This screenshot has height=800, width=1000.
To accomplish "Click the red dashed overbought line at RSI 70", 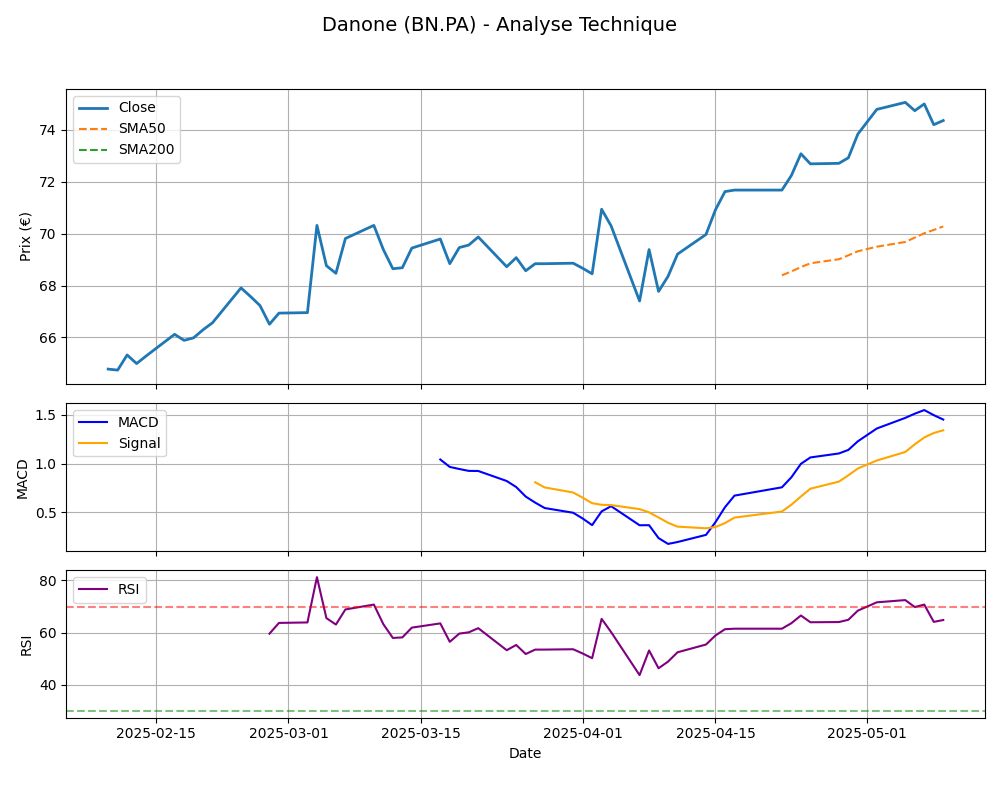I will [x=526, y=607].
